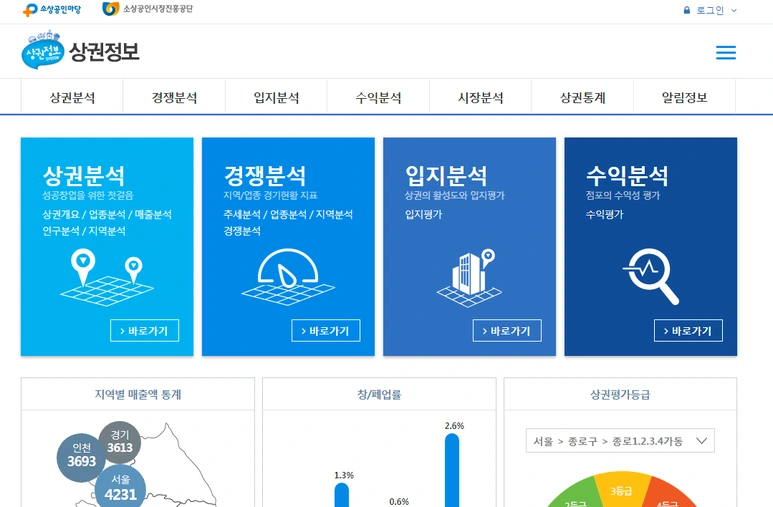
Task: Click the 지역별 매출액 통계 panel heading
Action: (138, 394)
